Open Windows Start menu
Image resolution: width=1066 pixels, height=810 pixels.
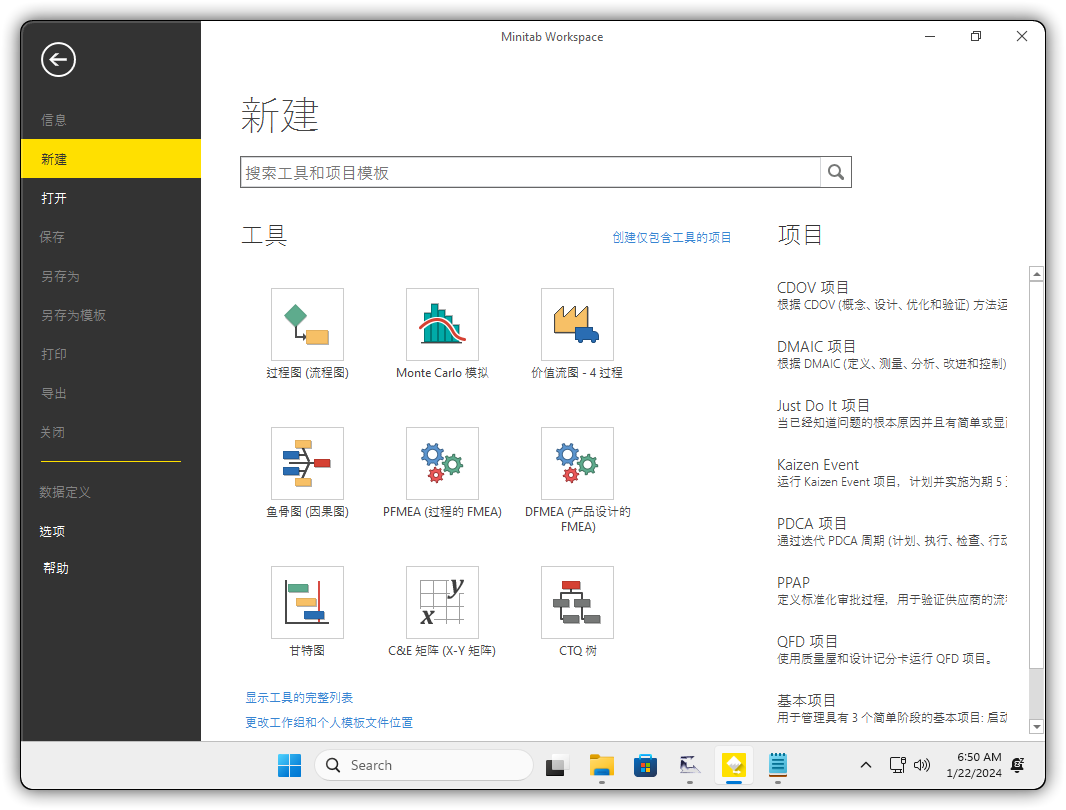289,765
